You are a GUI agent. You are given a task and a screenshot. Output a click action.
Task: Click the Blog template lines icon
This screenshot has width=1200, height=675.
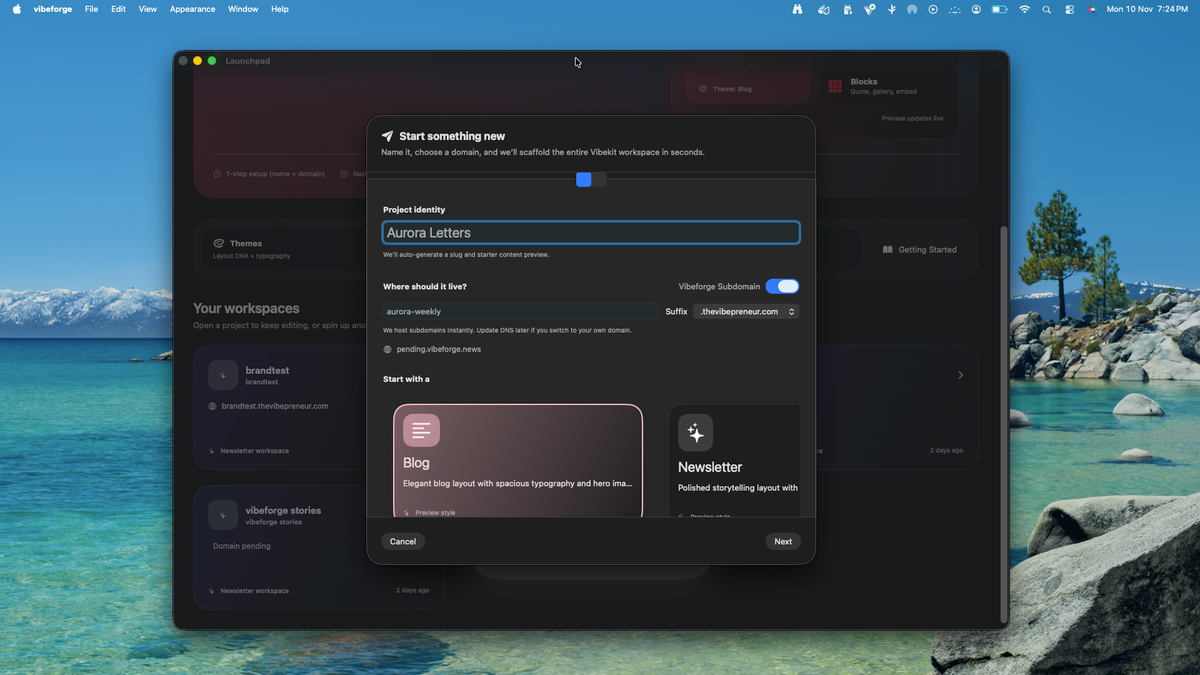click(421, 430)
